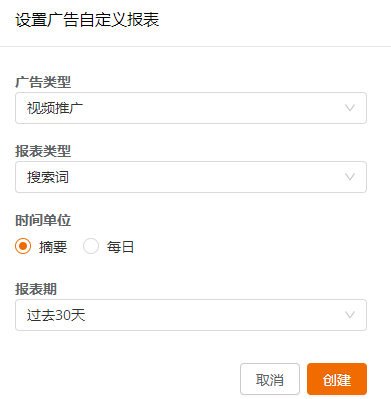
Task: Click the 时间单位 section label
Action: (x=43, y=220)
